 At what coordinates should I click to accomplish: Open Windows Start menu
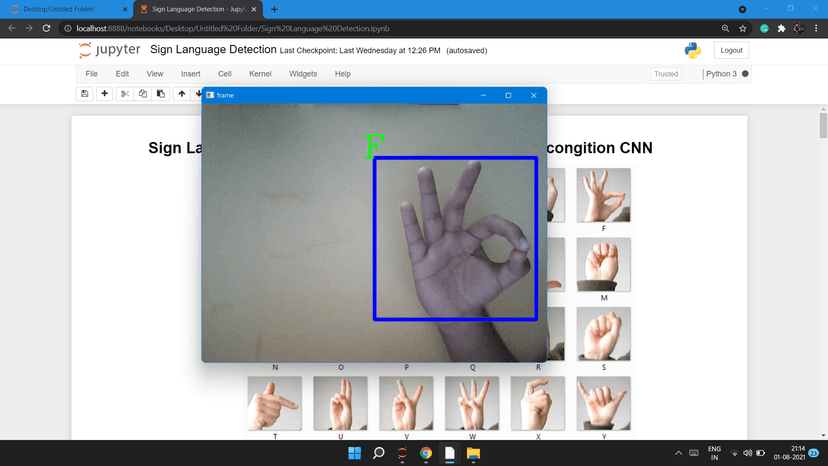tap(354, 453)
